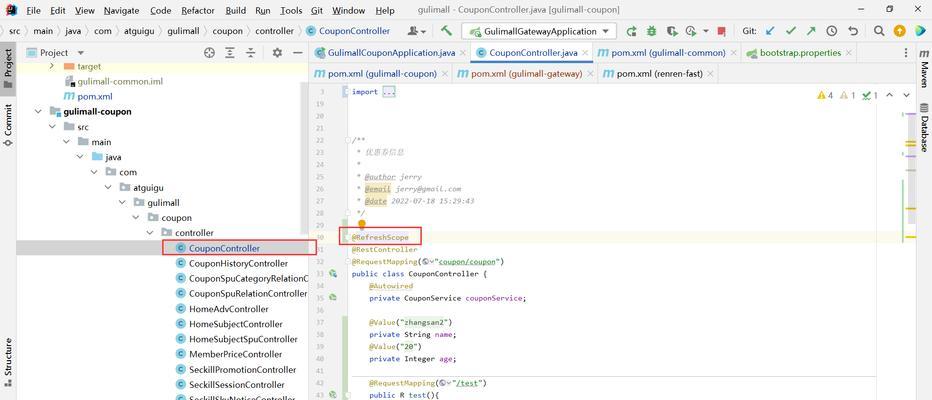The height and width of the screenshot is (400, 932).
Task: Push commits with Git green arrow
Action: (x=811, y=31)
